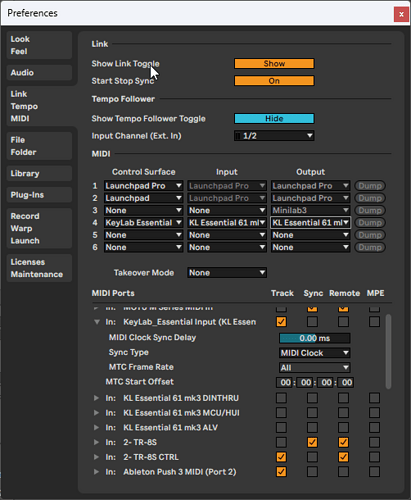The width and height of the screenshot is (411, 500).
Task: Click MTC Start Offset hours field
Action: click(285, 382)
